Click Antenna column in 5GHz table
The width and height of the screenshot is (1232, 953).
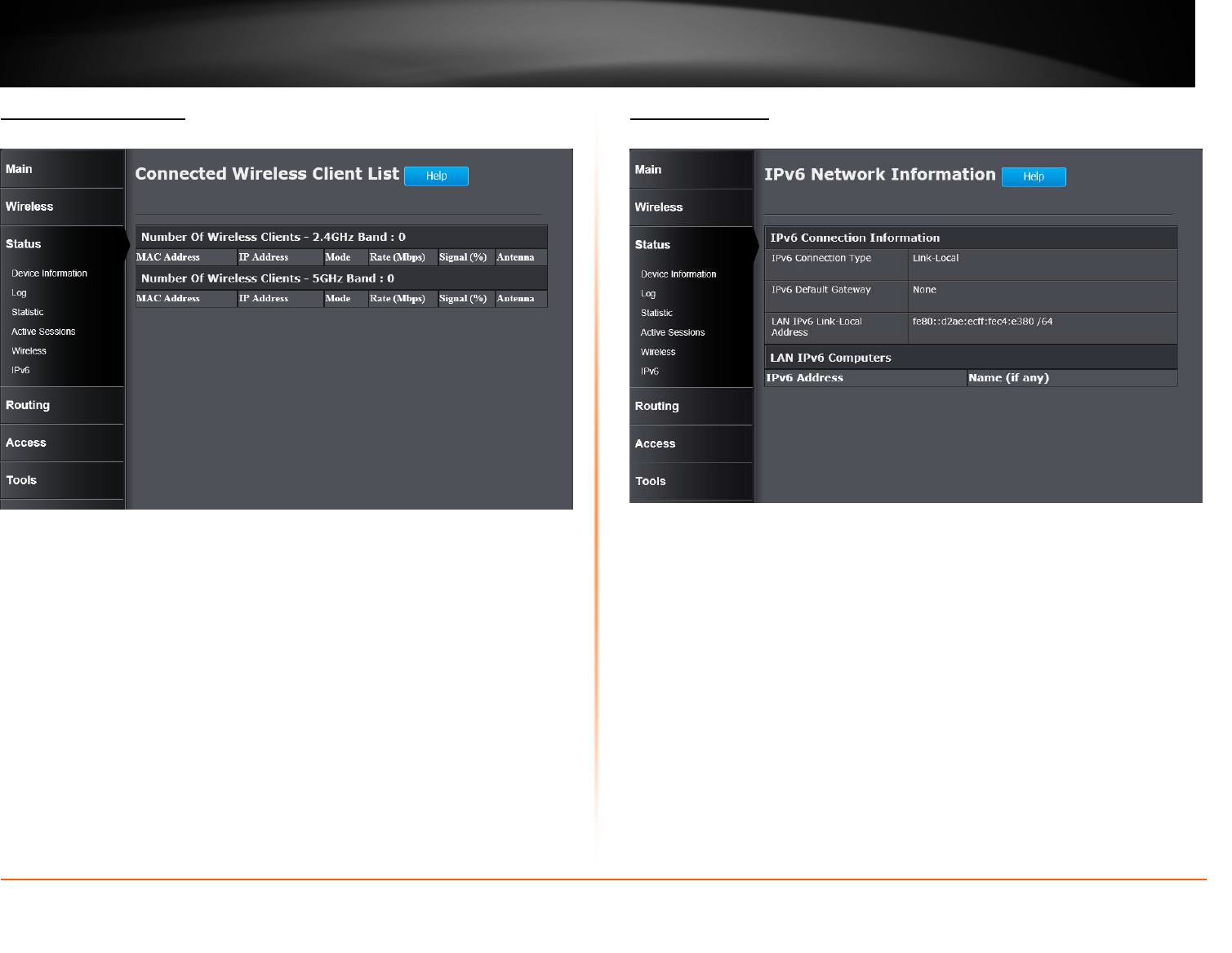521,299
